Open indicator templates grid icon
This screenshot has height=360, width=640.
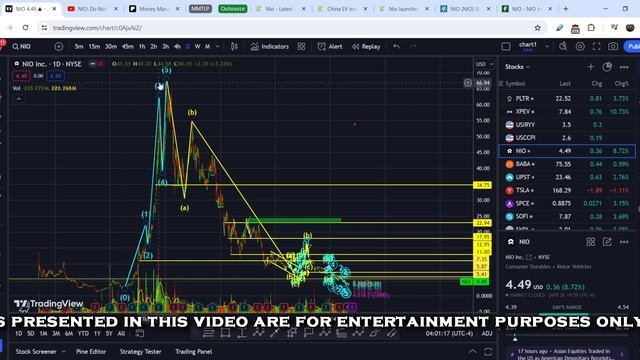coord(301,47)
